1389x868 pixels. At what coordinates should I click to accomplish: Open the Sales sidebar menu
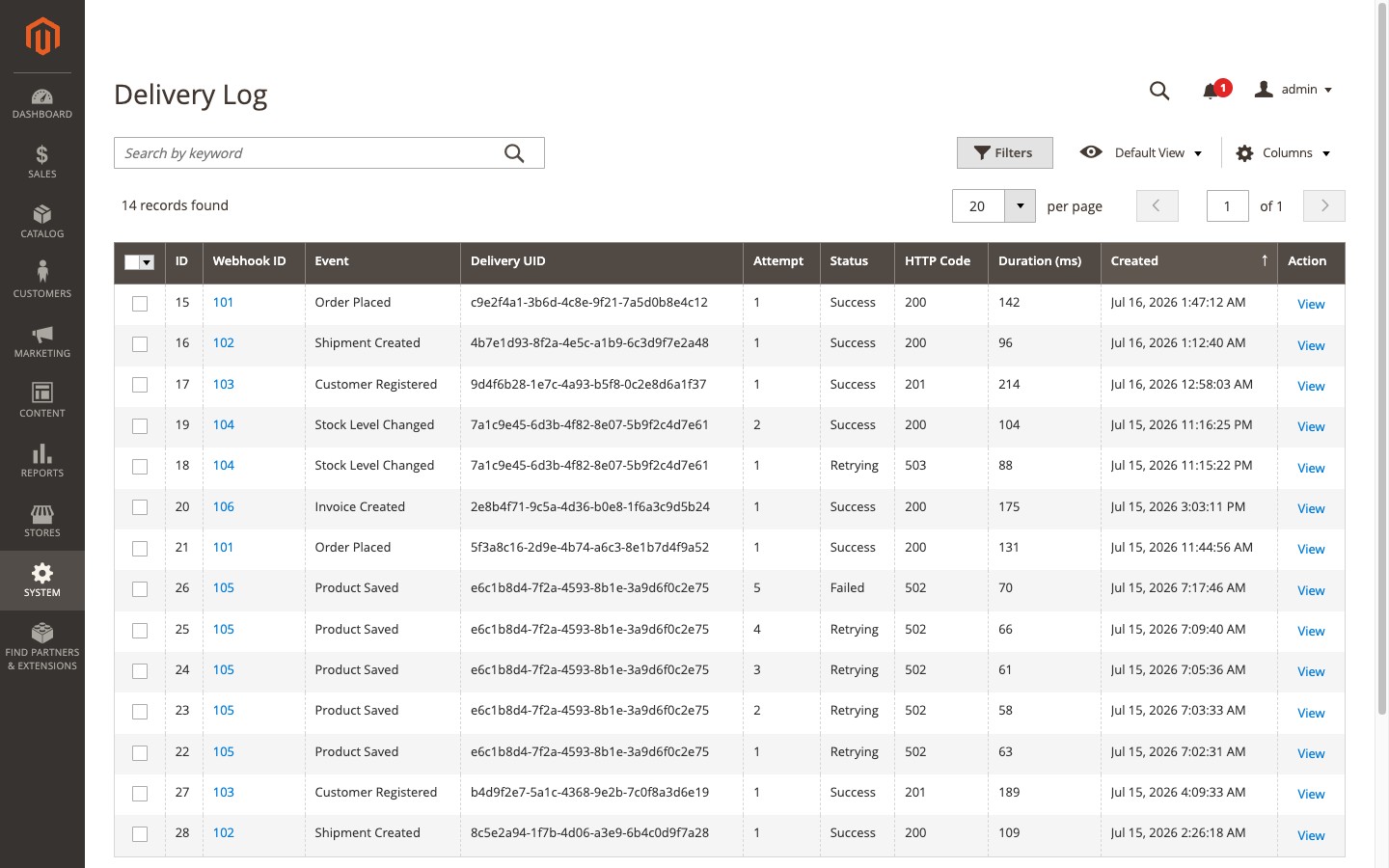pyautogui.click(x=42, y=162)
